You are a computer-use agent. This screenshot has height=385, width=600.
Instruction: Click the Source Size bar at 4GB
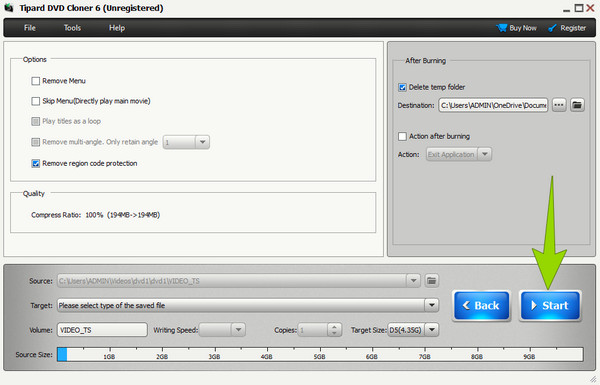click(x=267, y=354)
